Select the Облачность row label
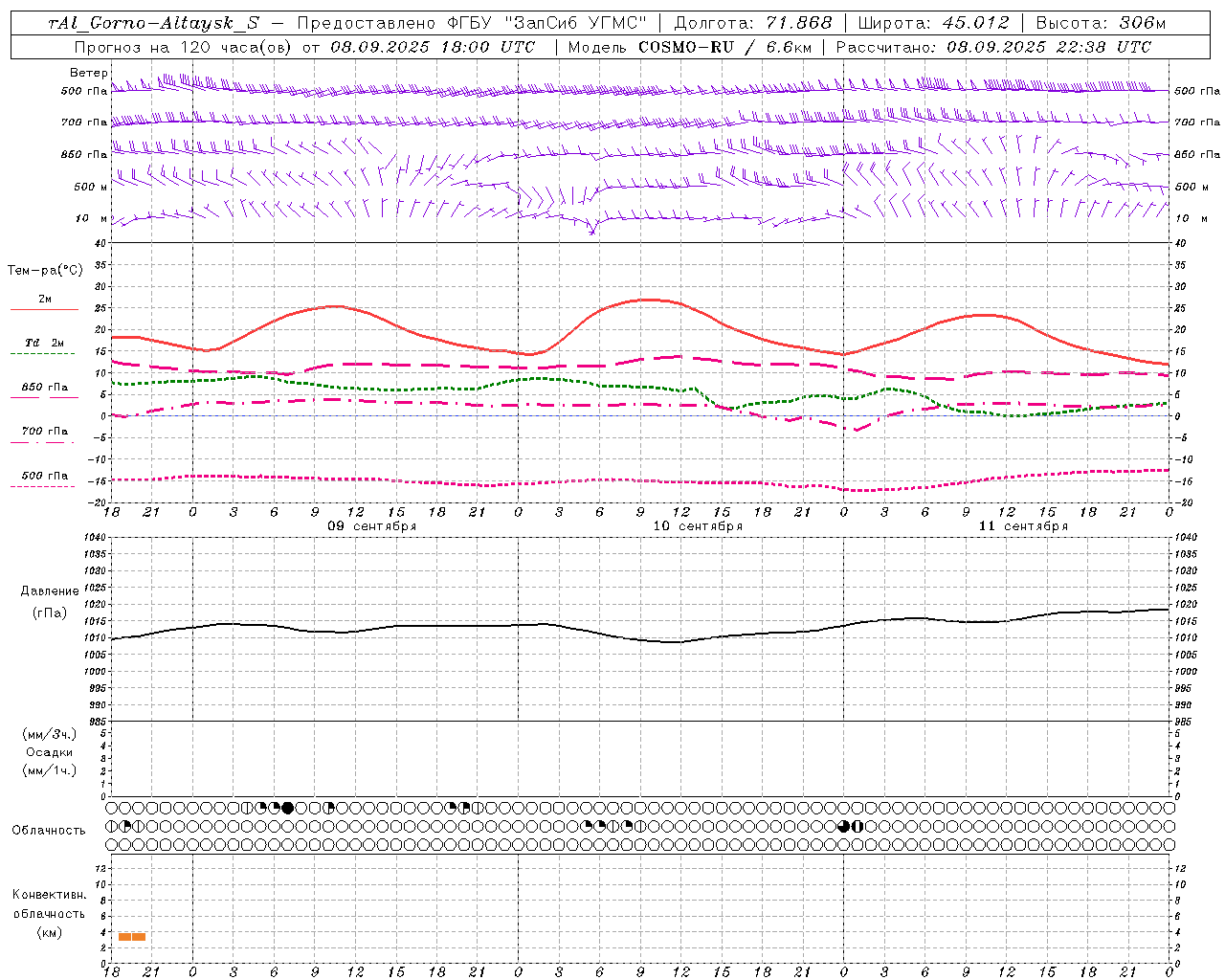The width and height of the screenshot is (1225, 980). 49,830
